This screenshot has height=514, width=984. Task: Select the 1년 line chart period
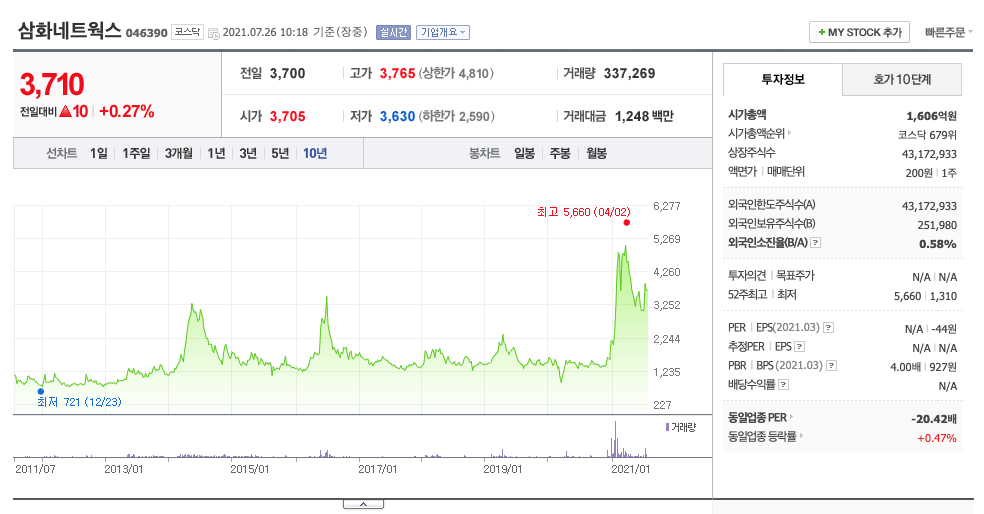pos(217,153)
